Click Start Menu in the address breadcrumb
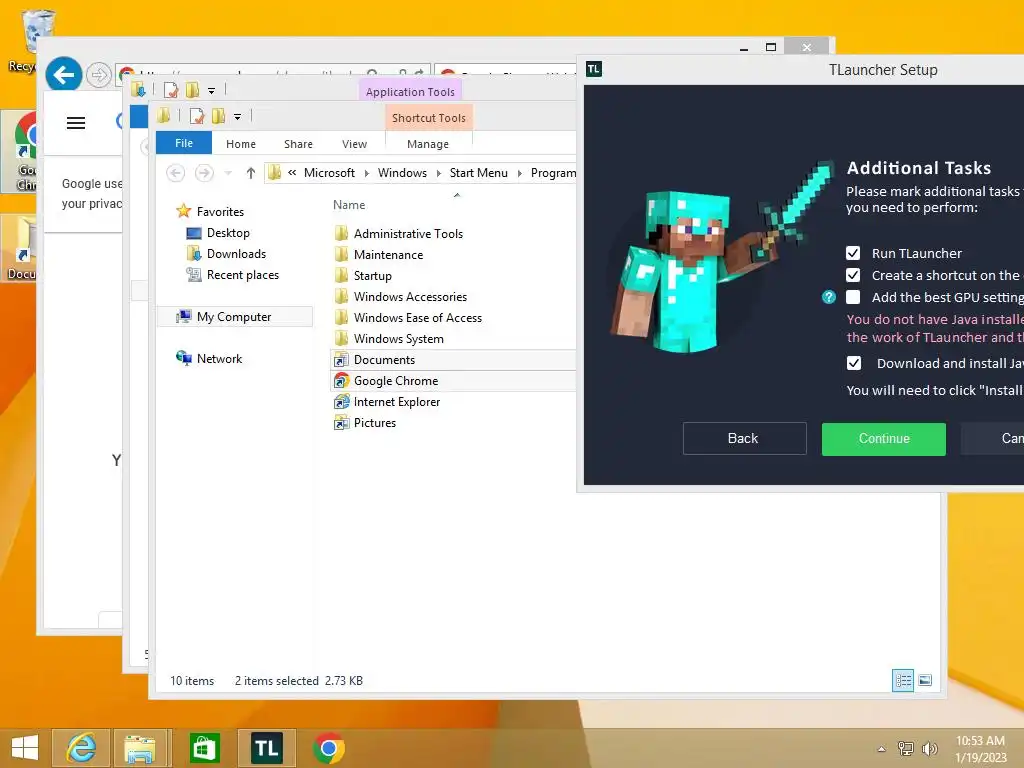The image size is (1024, 768). coord(478,172)
